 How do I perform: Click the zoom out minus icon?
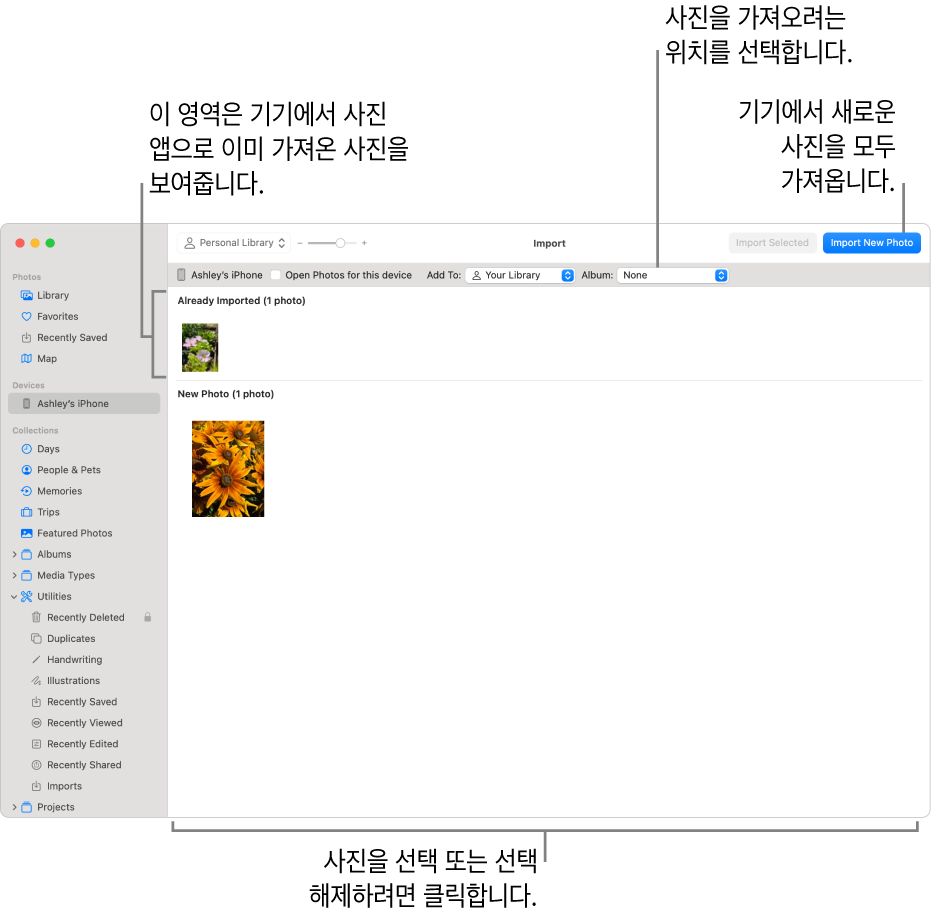300,244
